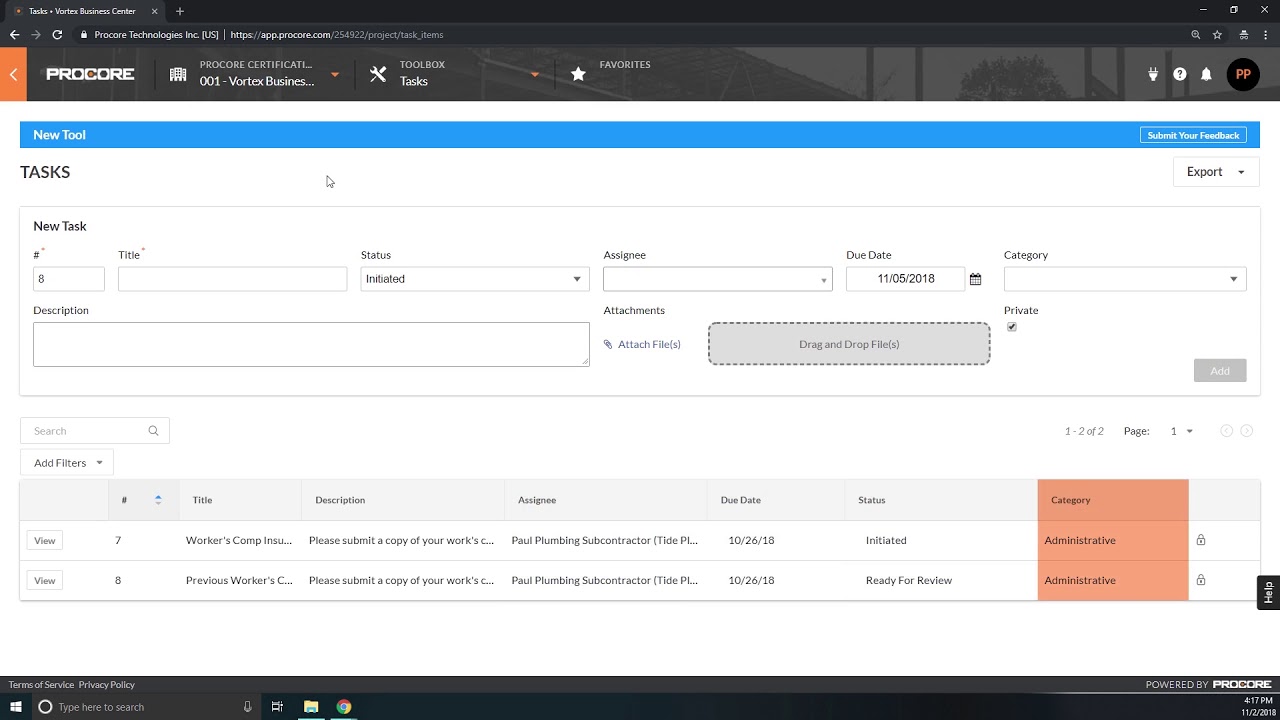Click the browser zoom magnifier icon
The height and width of the screenshot is (720, 1280).
pos(1195,34)
